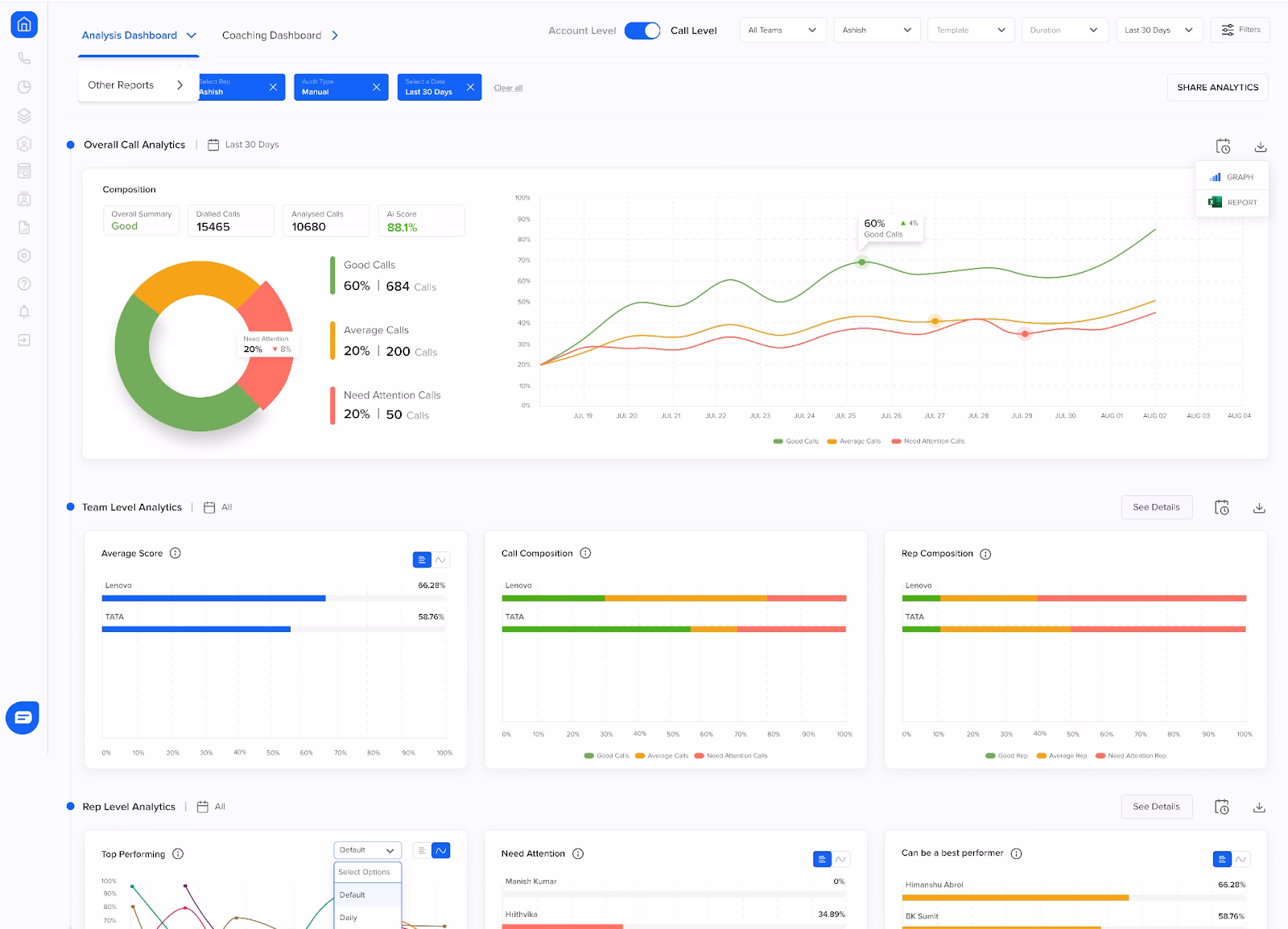Click the SHARE ANALYTICS button
Viewport: 1288px width, 929px height.
pyautogui.click(x=1217, y=87)
